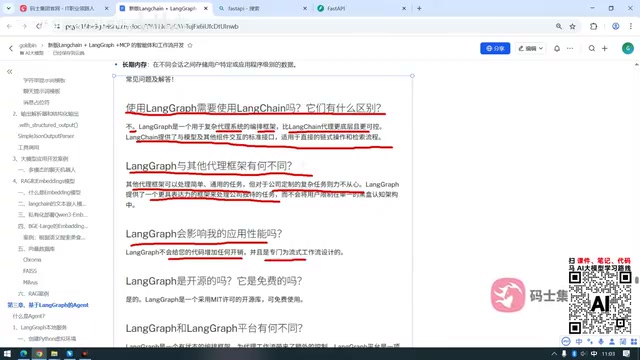Close the fastapi 搜索 tab
Image resolution: width=640 pixels, height=360 pixels.
coord(304,8)
